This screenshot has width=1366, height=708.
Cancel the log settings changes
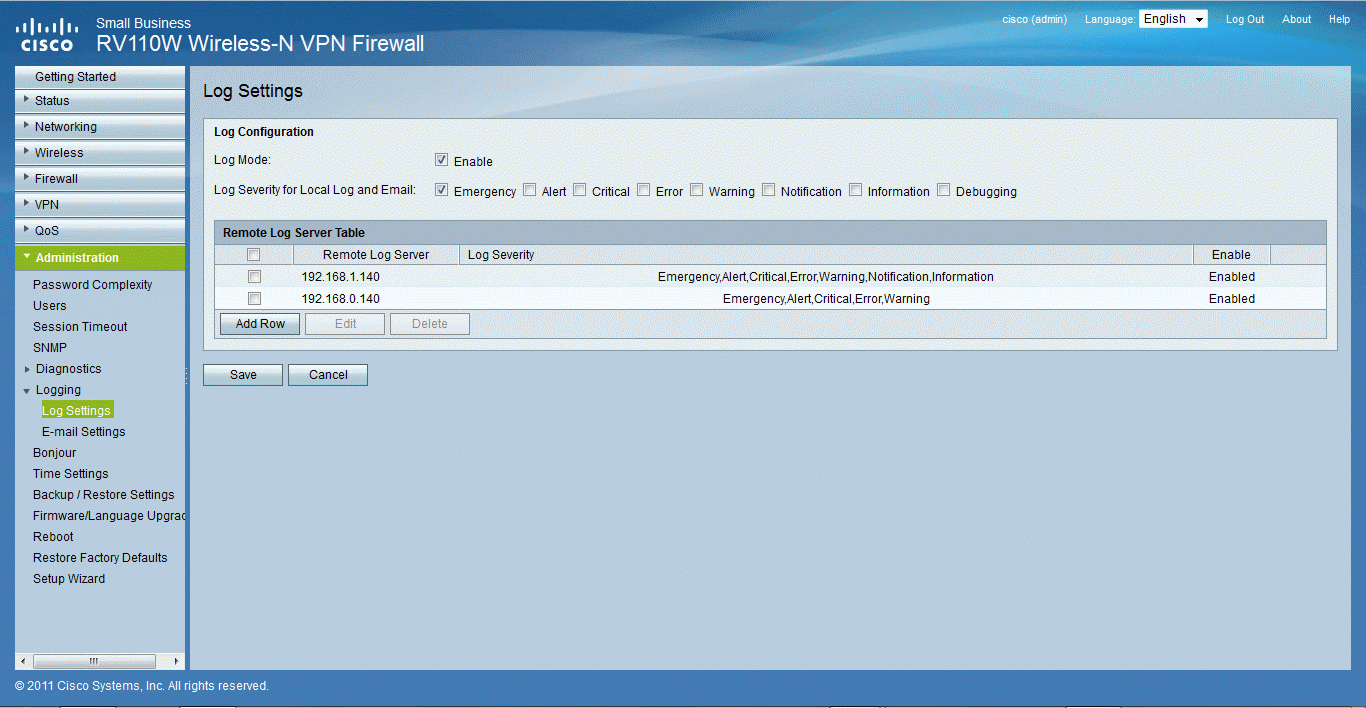328,375
